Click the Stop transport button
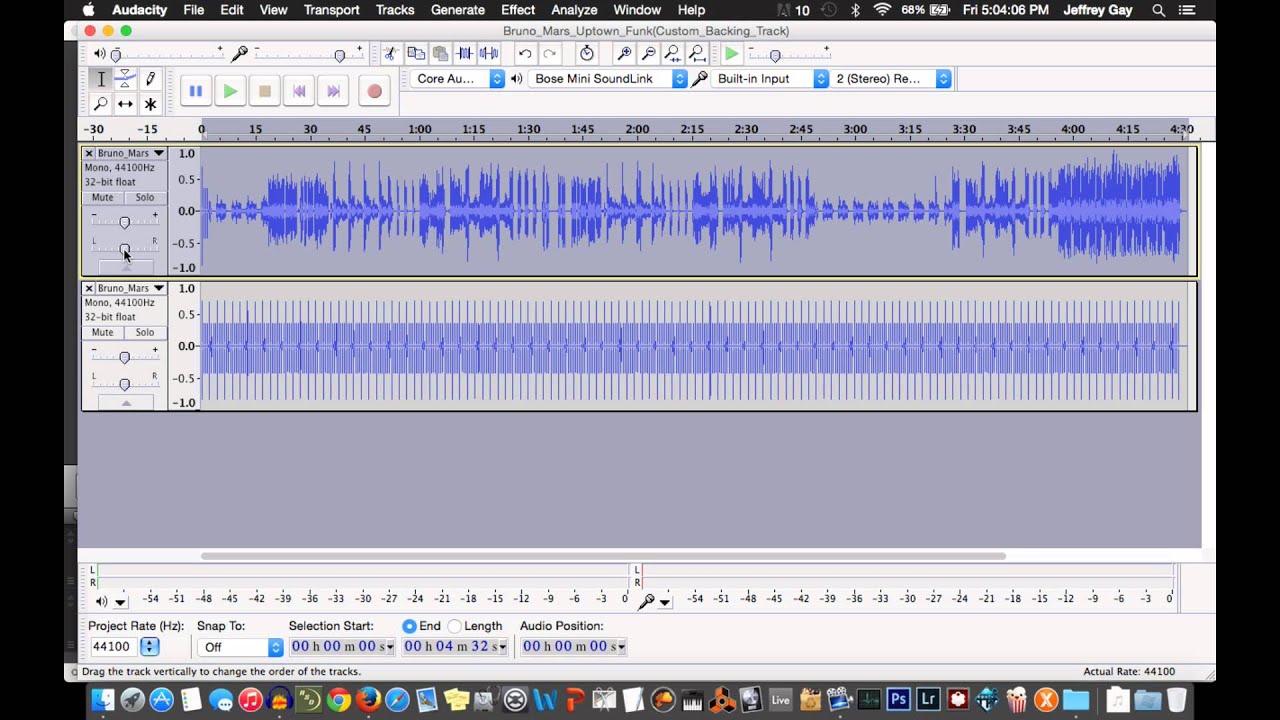 264,91
